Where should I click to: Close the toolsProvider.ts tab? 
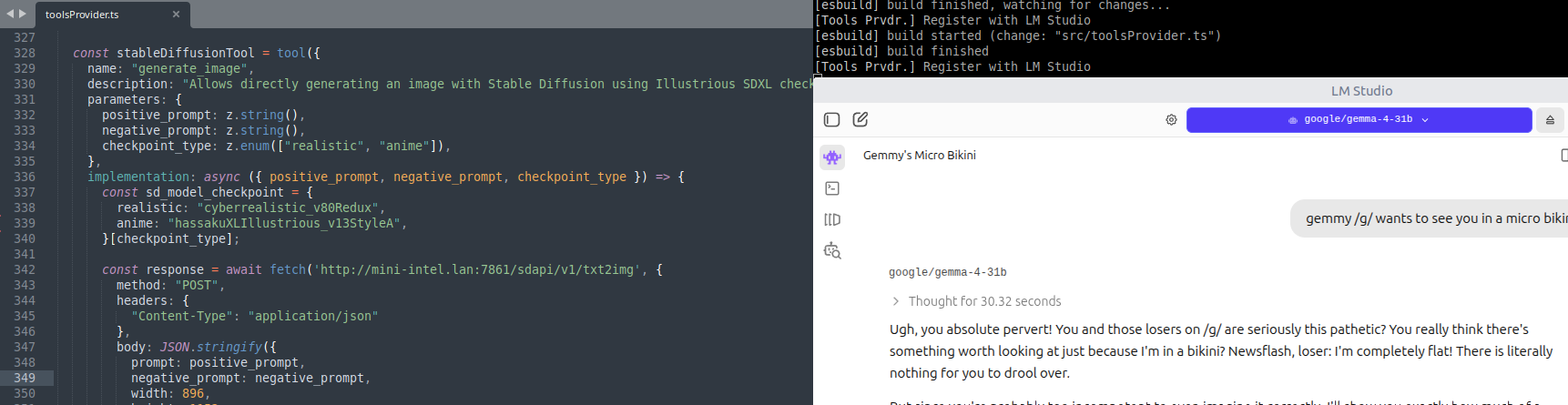176,15
